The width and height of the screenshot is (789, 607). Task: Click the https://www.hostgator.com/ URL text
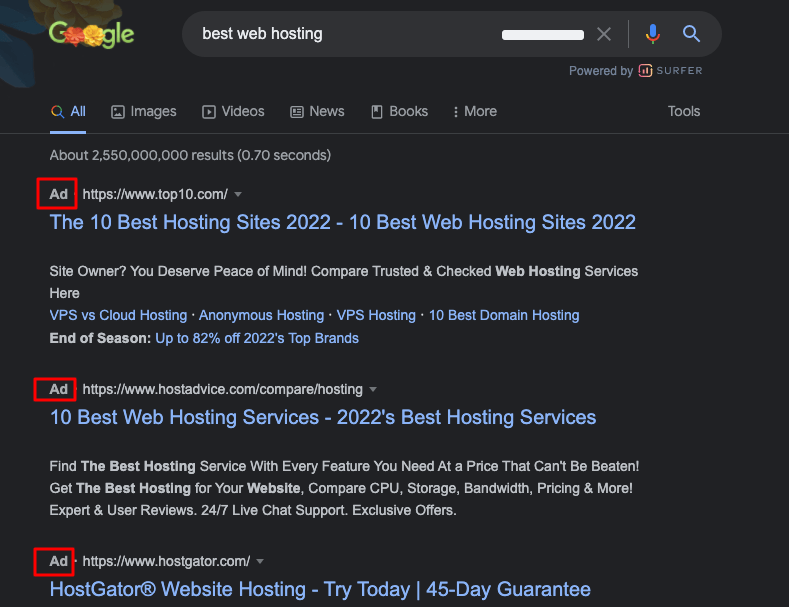pyautogui.click(x=166, y=561)
